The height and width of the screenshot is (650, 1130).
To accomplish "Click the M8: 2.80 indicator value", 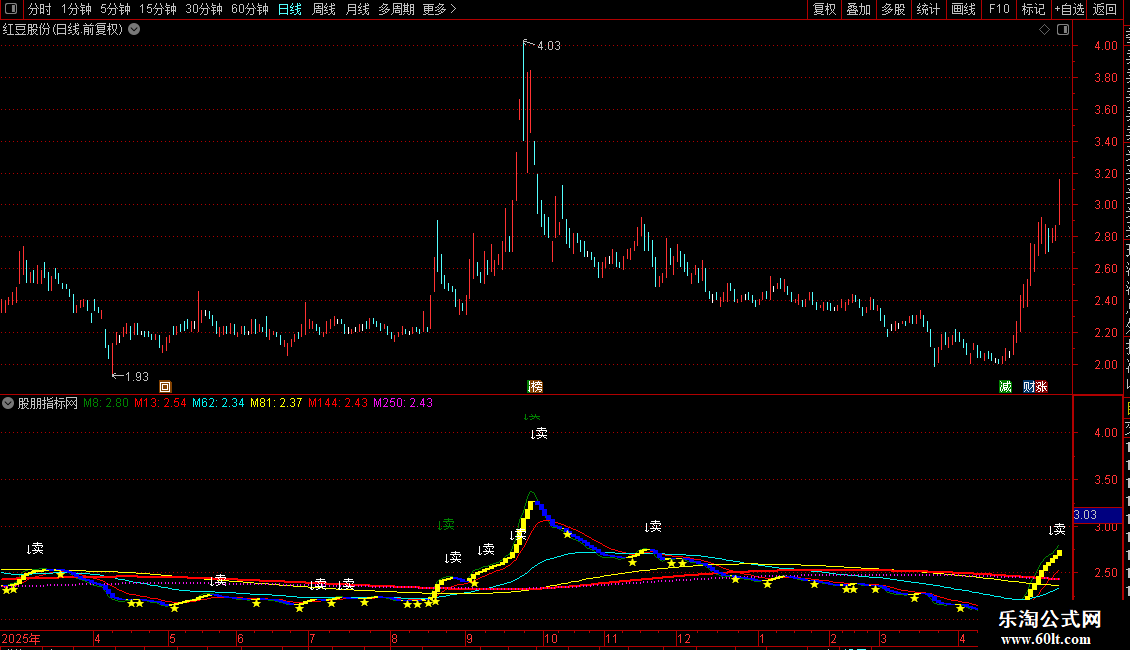I will 106,404.
